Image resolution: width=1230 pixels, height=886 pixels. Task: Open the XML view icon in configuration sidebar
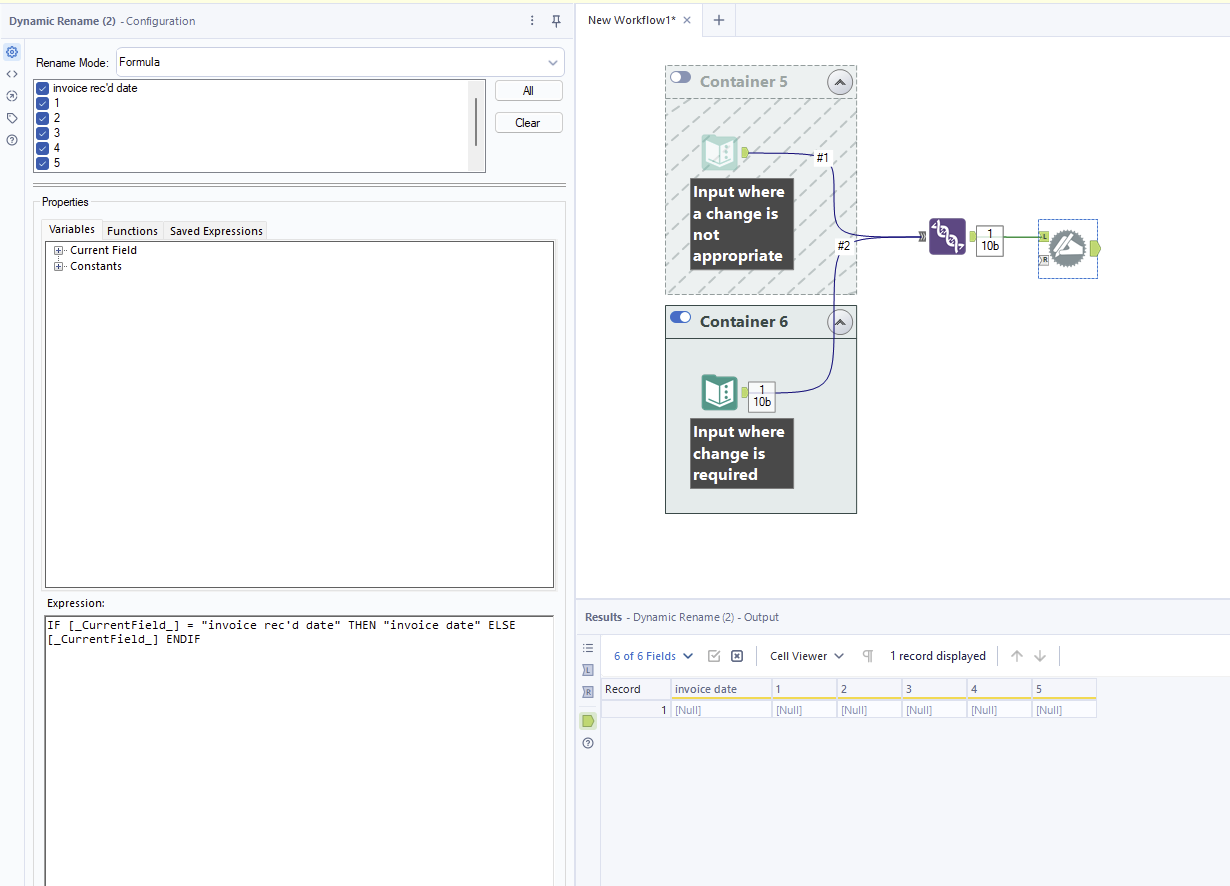pyautogui.click(x=12, y=73)
